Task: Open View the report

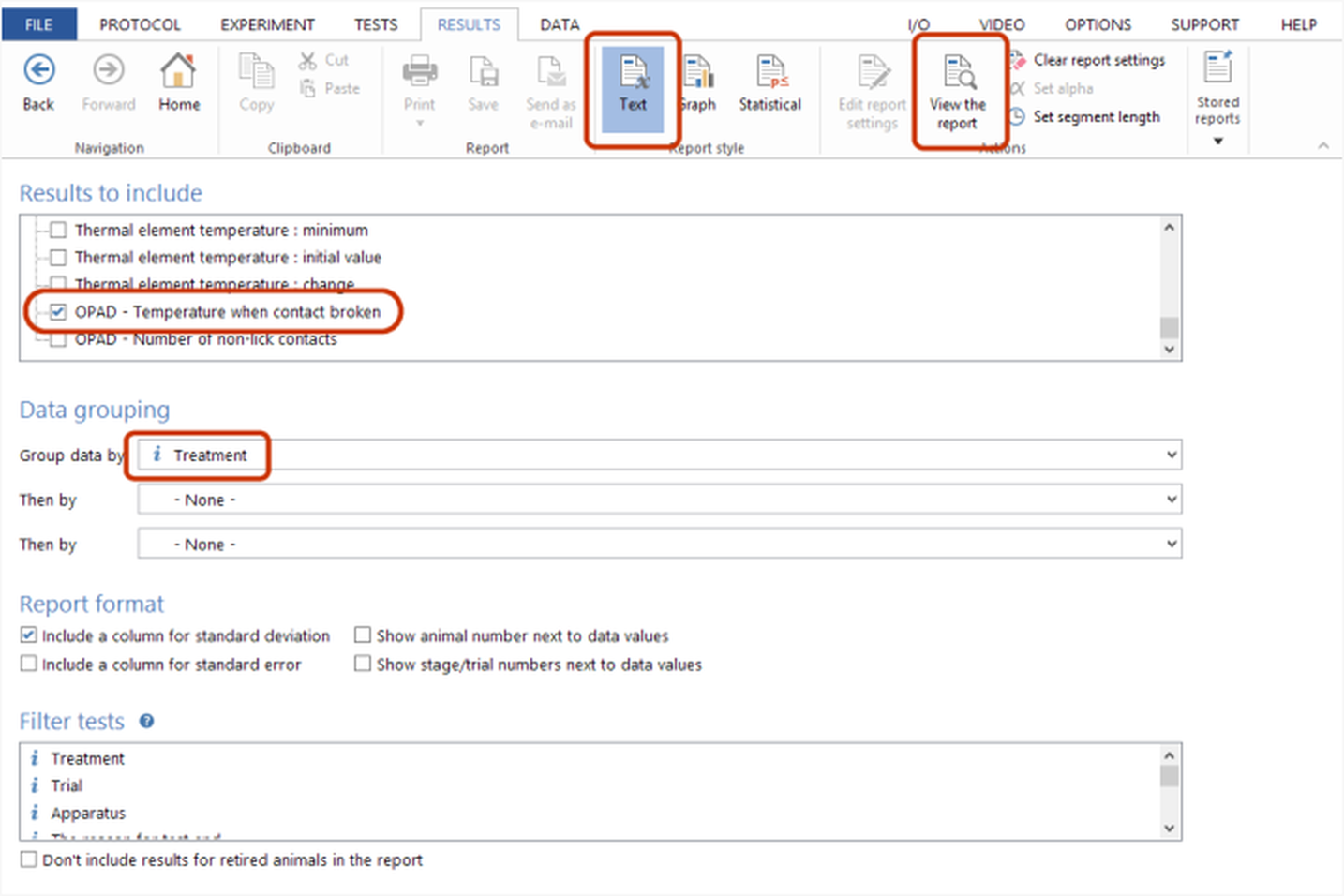Action: [957, 91]
